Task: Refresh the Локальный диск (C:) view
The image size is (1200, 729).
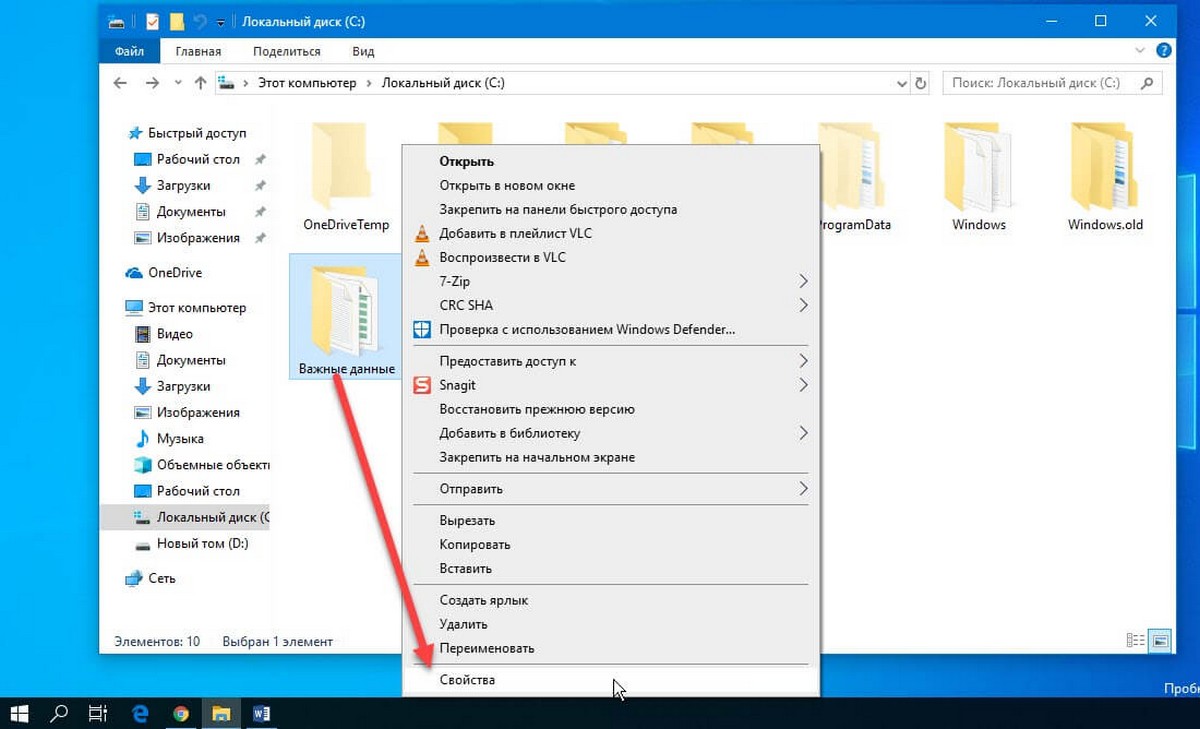Action: [921, 83]
